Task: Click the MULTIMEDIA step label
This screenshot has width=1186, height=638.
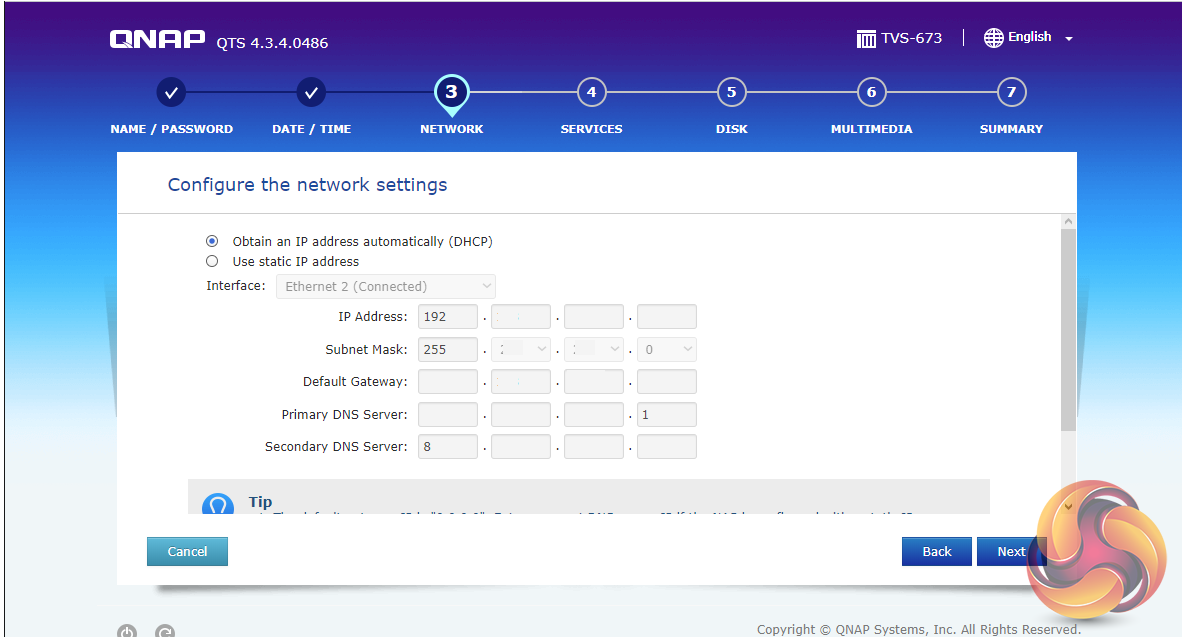Action: (x=871, y=129)
